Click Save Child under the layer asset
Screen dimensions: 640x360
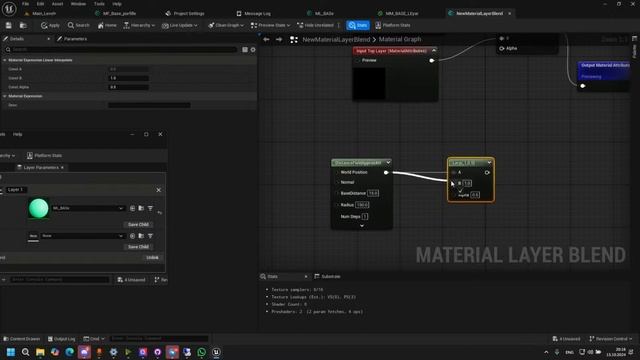138,224
